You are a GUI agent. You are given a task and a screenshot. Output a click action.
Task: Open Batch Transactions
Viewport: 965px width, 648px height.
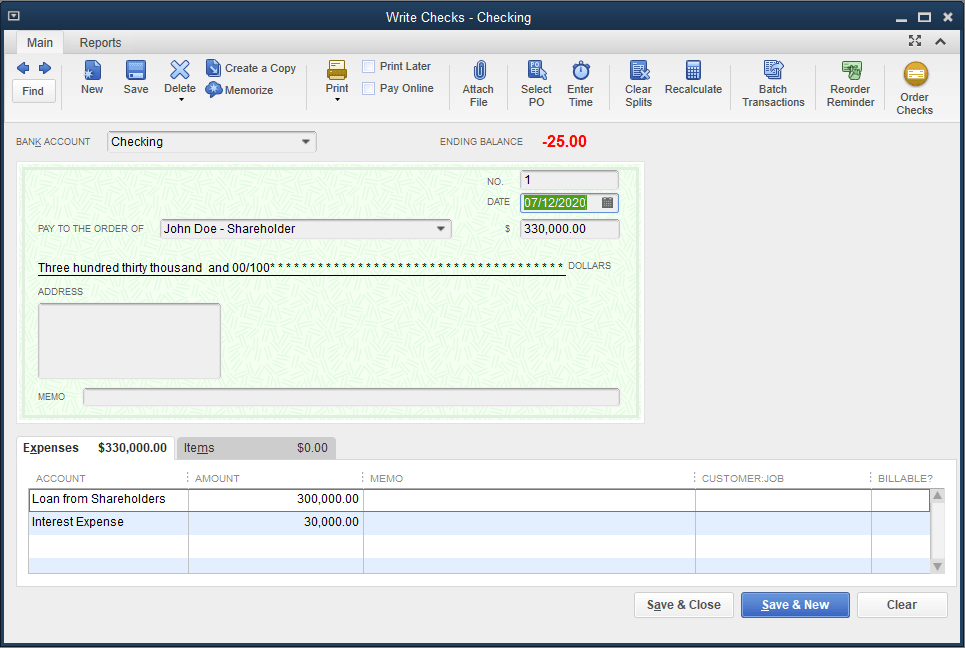pos(772,80)
